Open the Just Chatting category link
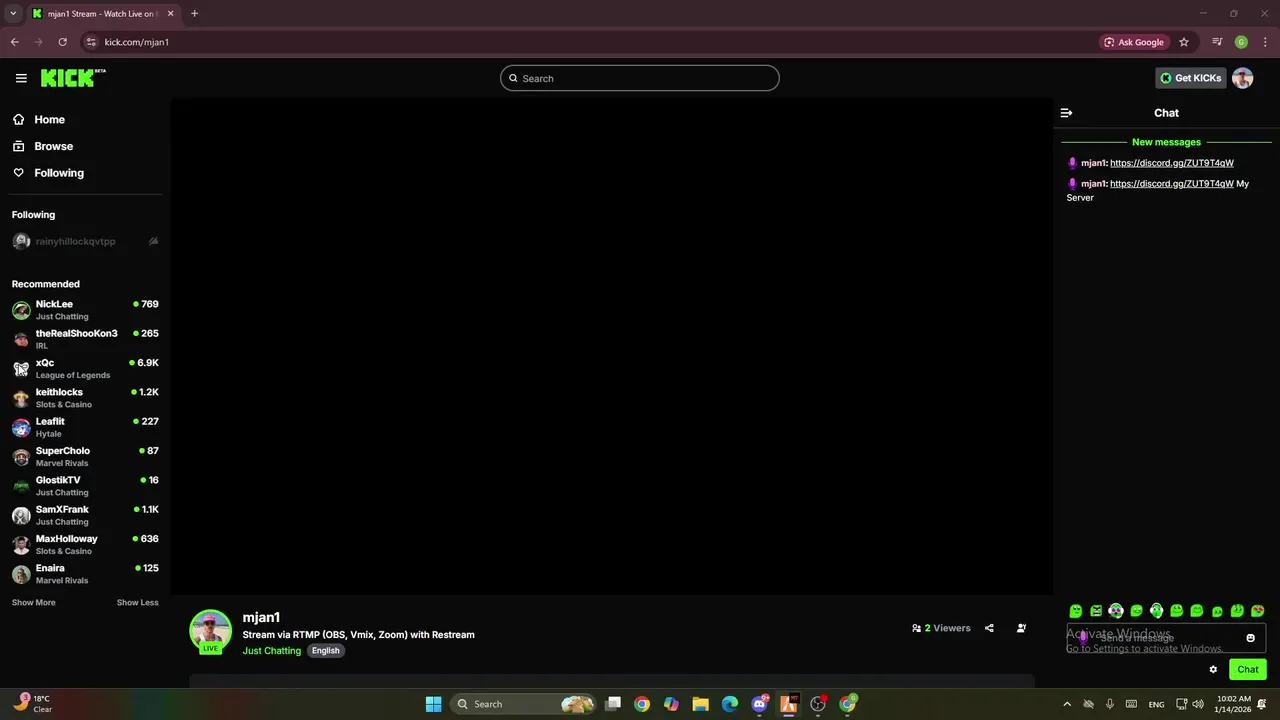 click(x=271, y=651)
